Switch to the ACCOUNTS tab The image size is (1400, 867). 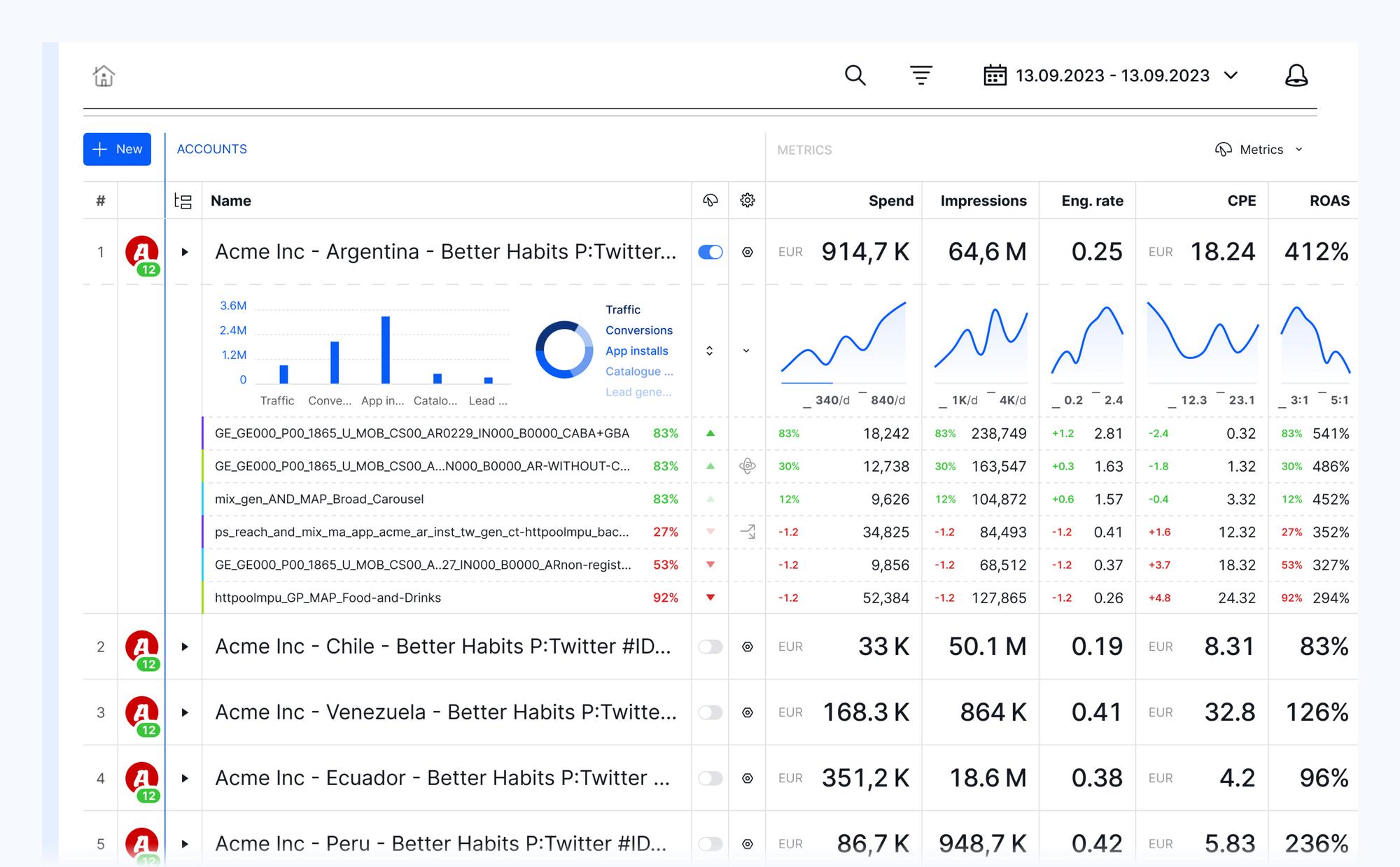tap(211, 149)
